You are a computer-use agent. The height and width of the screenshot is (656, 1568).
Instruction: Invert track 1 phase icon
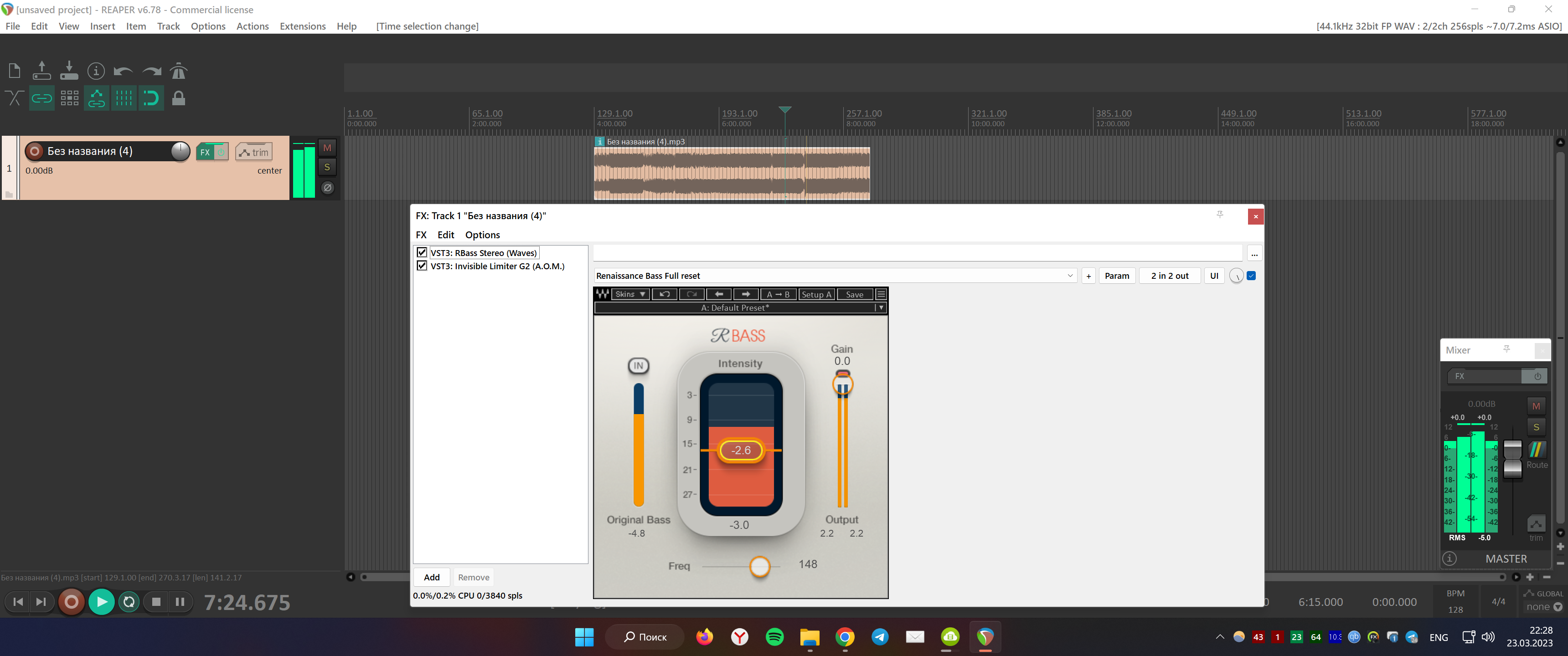point(327,188)
